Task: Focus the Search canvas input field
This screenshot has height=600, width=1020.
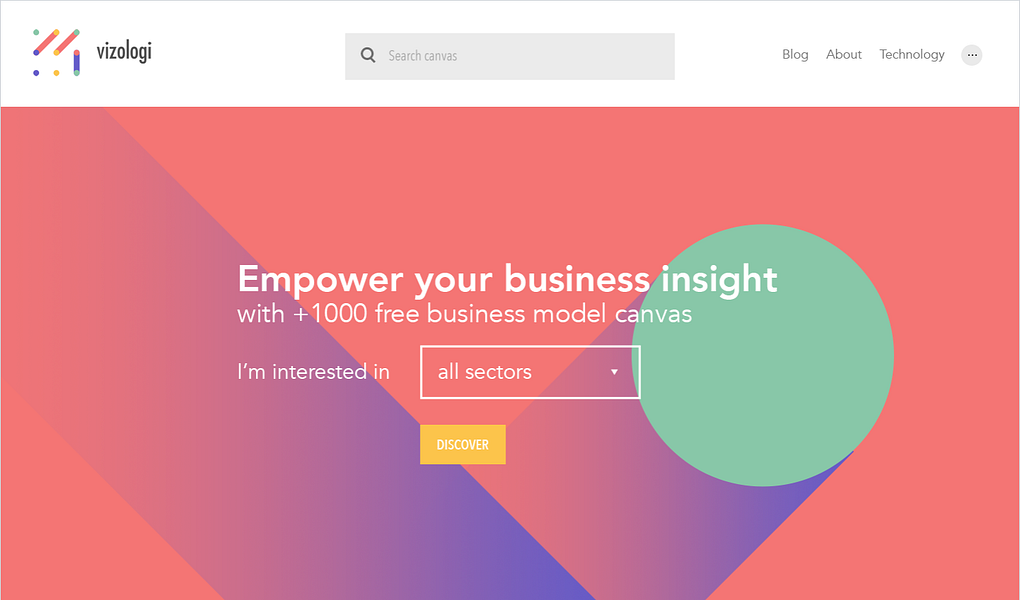Action: coord(509,57)
